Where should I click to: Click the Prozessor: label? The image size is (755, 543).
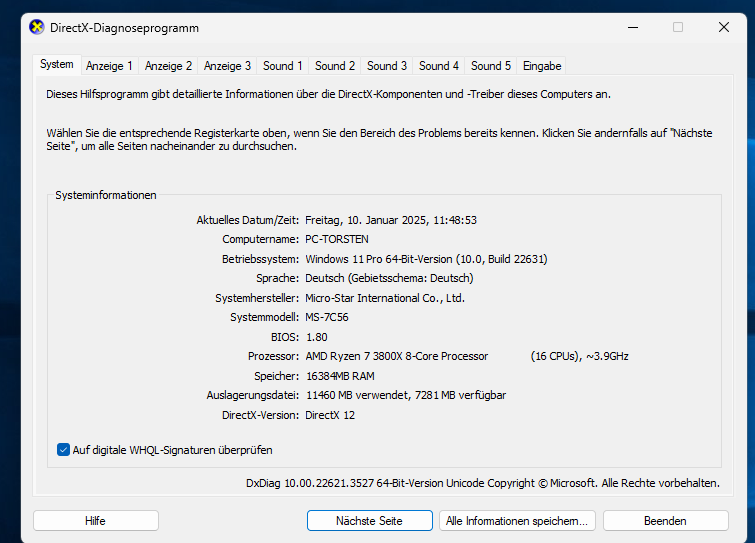[x=273, y=356]
